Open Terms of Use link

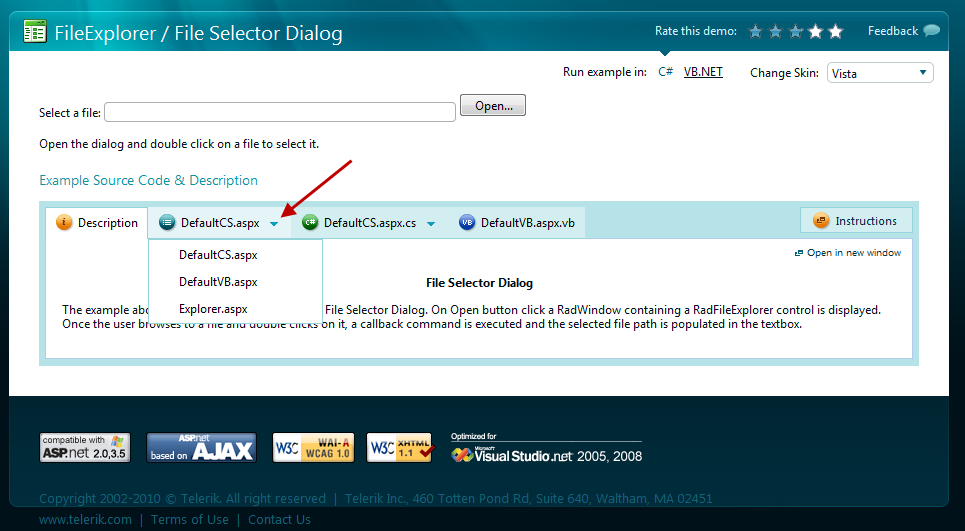[190, 519]
